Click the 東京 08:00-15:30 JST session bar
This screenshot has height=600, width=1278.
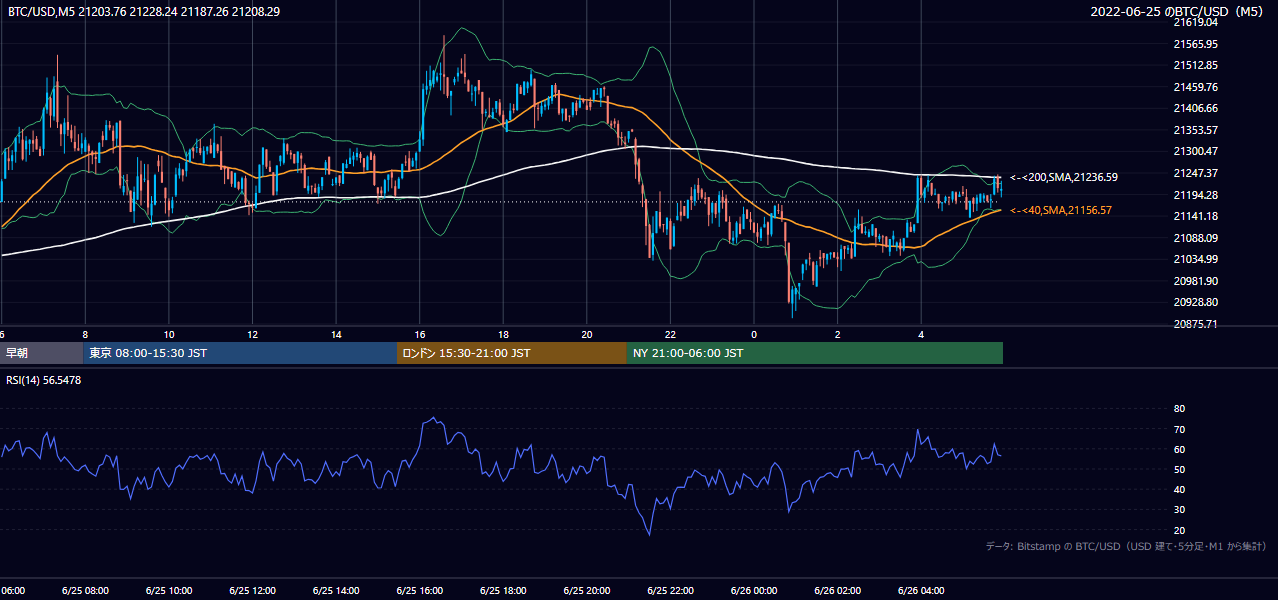coord(240,353)
